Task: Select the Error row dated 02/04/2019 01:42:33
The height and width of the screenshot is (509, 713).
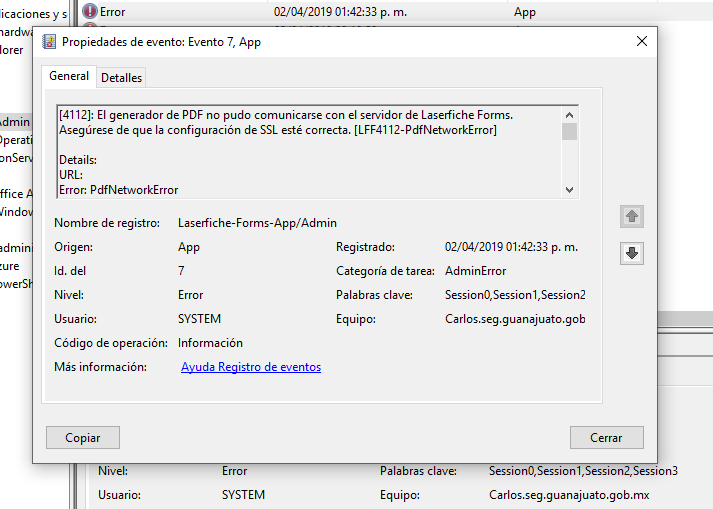Action: [396, 12]
